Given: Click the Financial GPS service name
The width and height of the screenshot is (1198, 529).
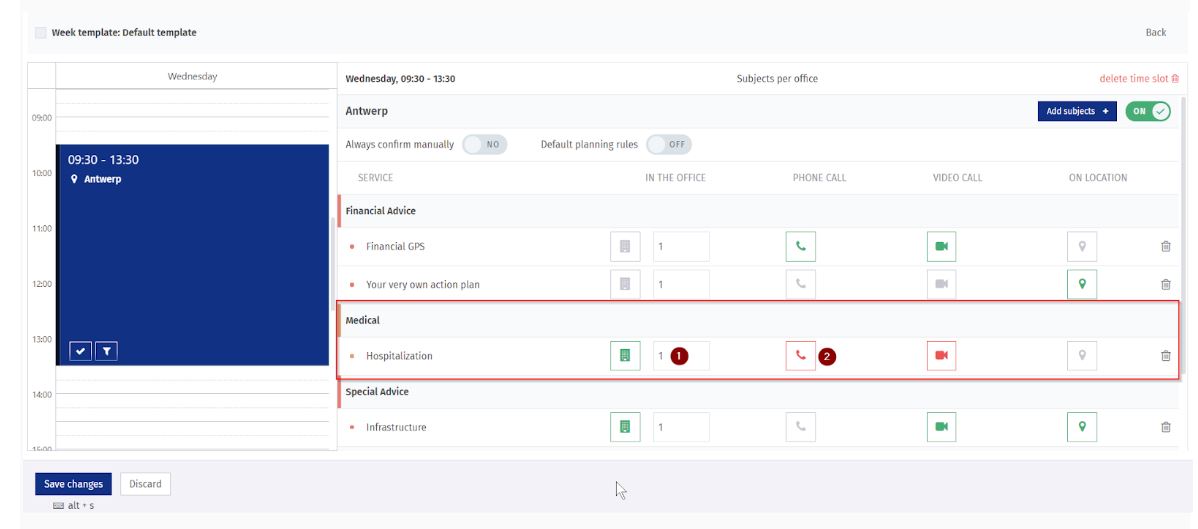Looking at the screenshot, I should pos(396,247).
